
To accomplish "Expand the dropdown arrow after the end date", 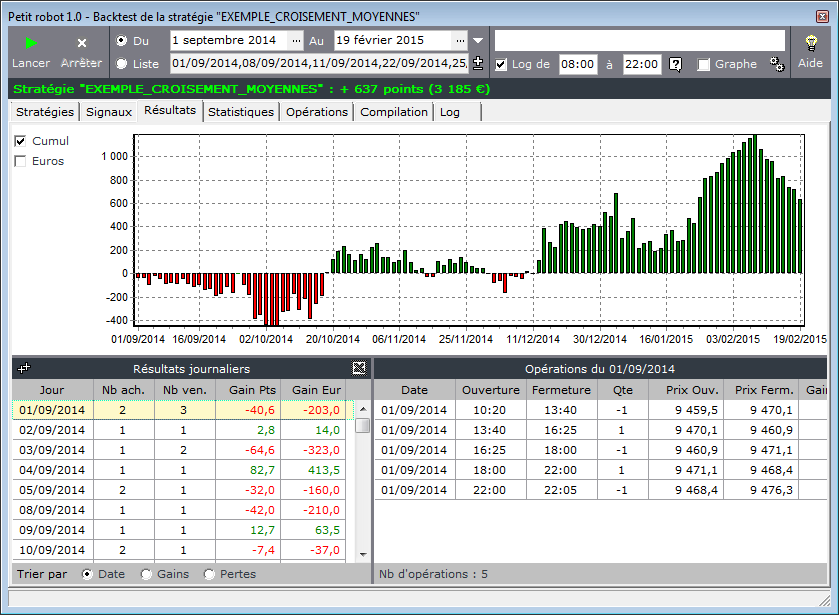I will tap(478, 41).
